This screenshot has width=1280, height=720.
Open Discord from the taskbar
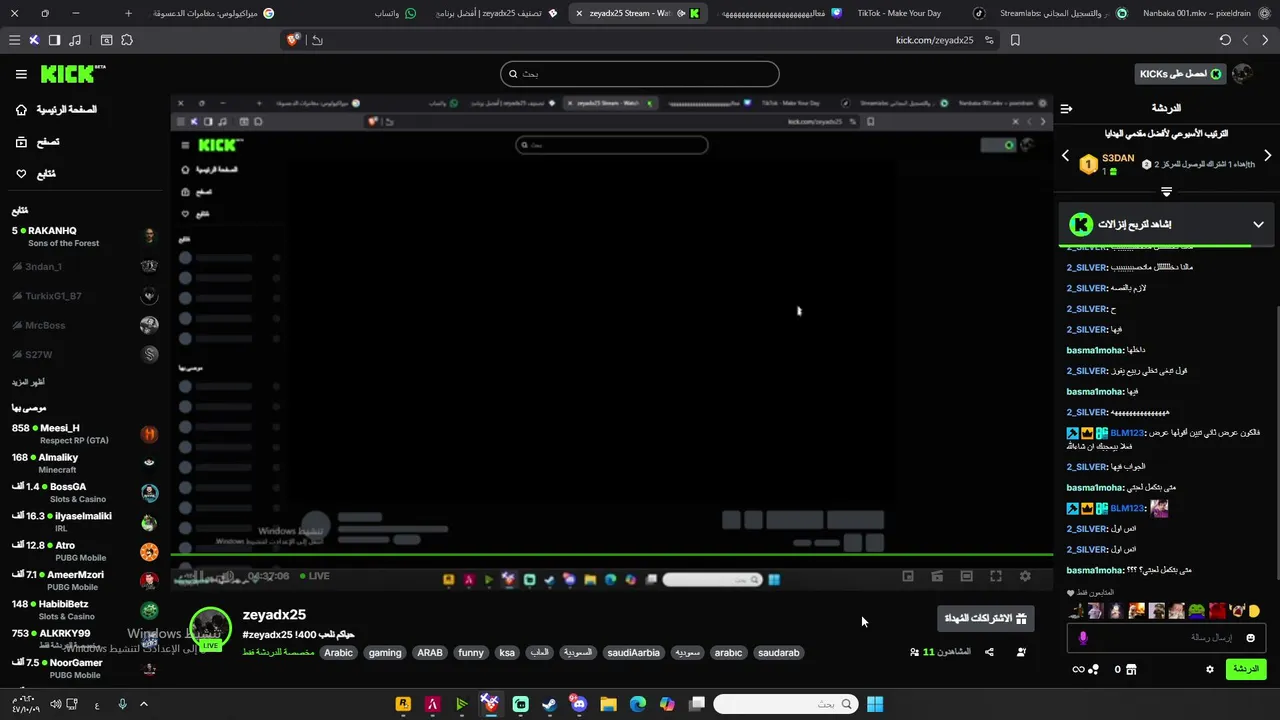tap(579, 704)
